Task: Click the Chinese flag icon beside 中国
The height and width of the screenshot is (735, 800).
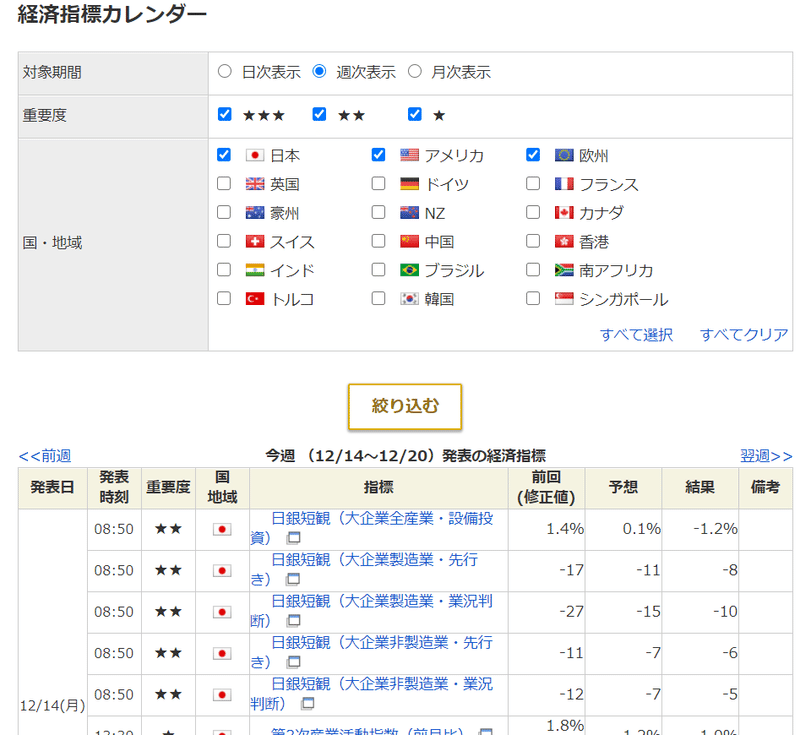Action: click(409, 241)
